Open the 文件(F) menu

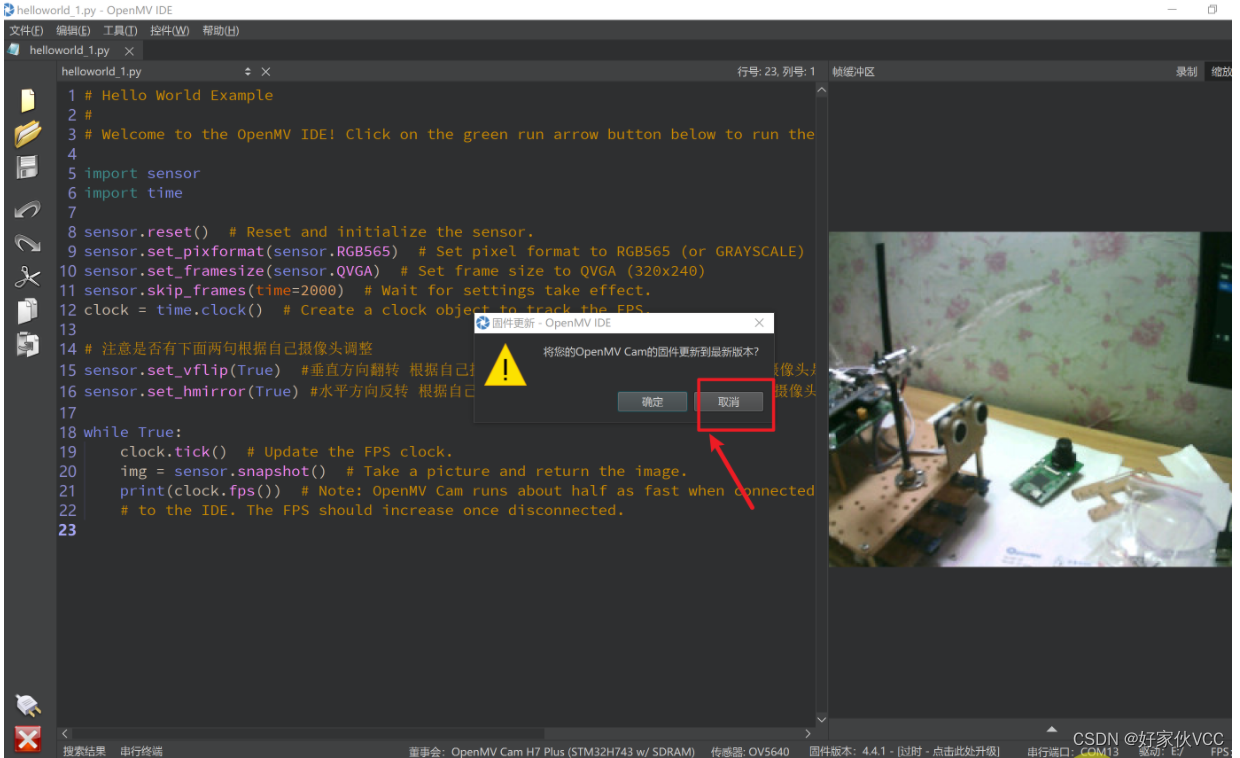click(26, 30)
